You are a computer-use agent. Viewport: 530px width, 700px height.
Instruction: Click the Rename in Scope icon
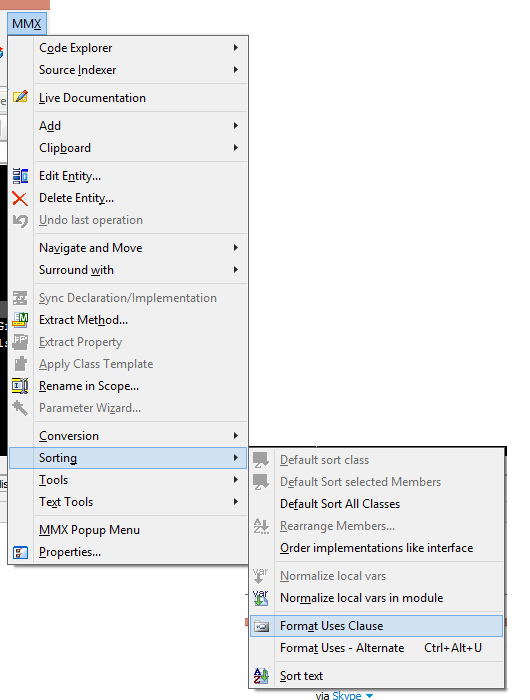pos(20,386)
